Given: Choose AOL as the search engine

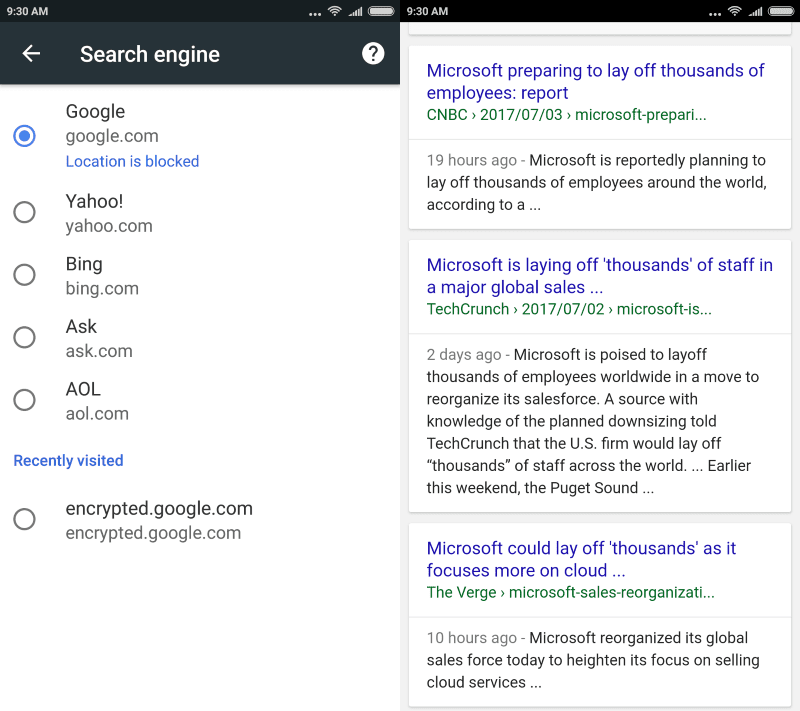Looking at the screenshot, I should tap(24, 400).
